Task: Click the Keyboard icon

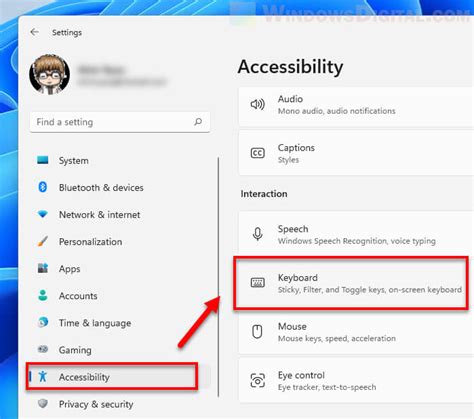Action: 258,283
